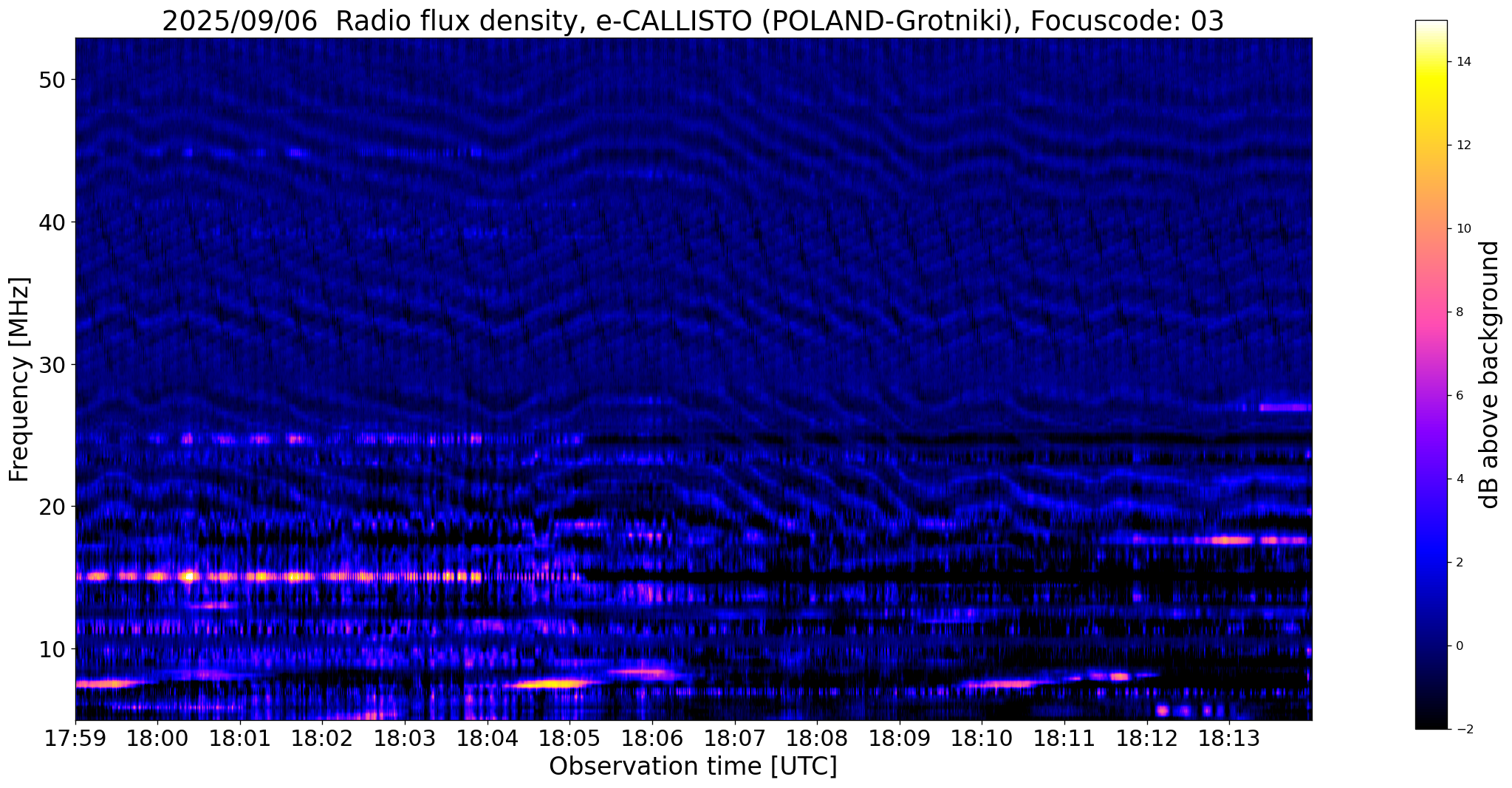Click inside the radio spectrogram image
This screenshot has width=1512, height=788.
pos(694,379)
